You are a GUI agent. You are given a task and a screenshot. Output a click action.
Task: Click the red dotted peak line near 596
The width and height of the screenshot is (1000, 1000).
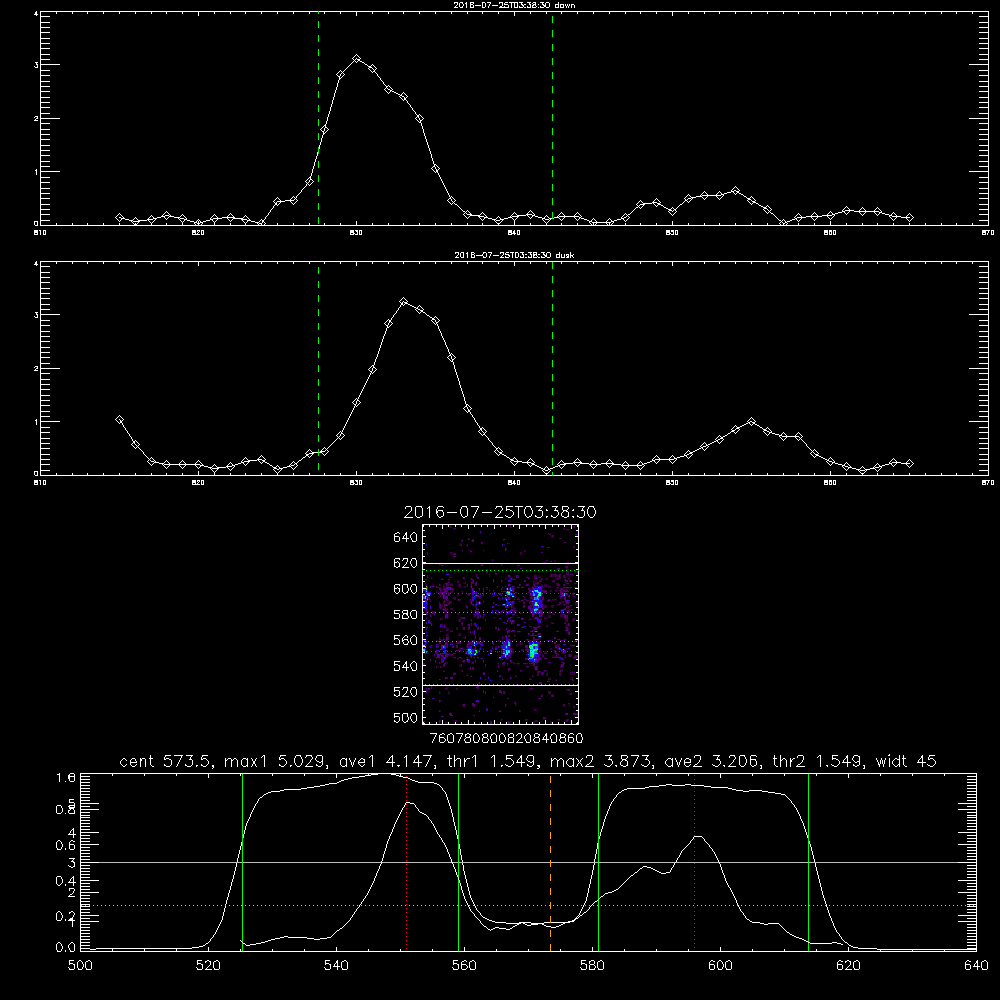[694, 862]
